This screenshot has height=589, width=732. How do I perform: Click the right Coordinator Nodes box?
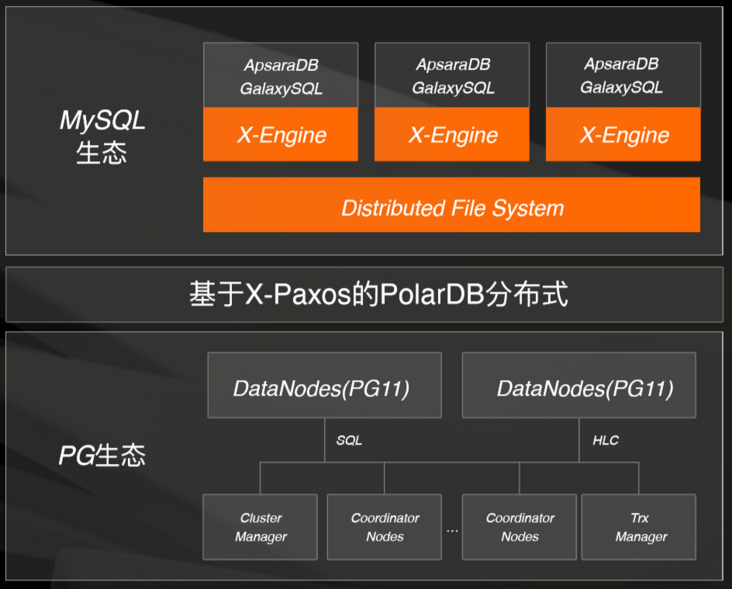519,527
